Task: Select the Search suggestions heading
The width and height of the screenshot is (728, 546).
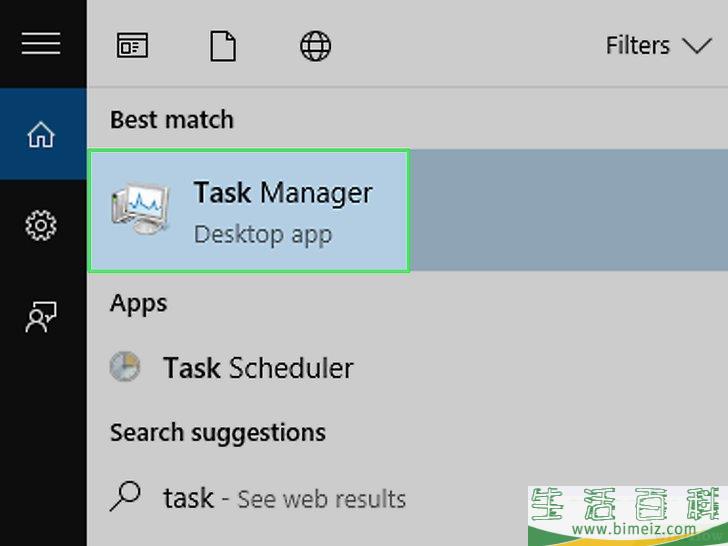Action: 218,433
